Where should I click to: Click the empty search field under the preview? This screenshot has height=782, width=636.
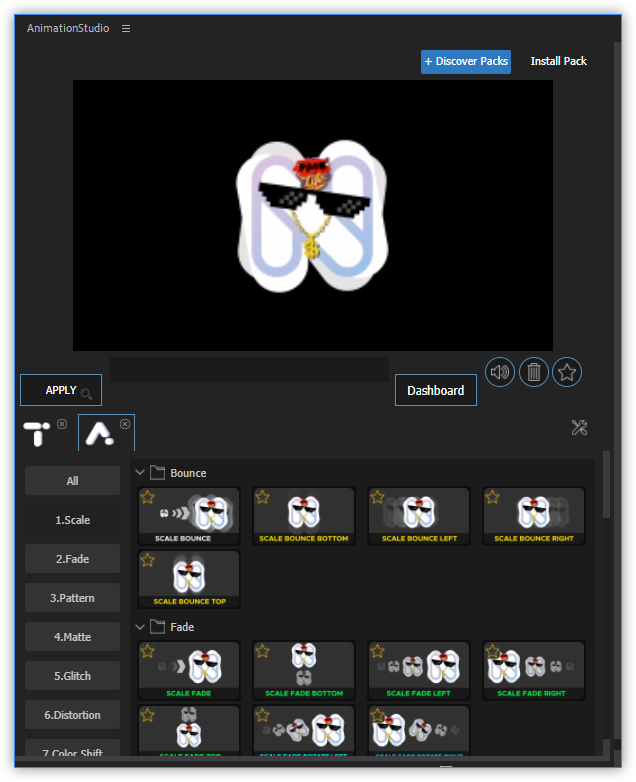point(249,370)
